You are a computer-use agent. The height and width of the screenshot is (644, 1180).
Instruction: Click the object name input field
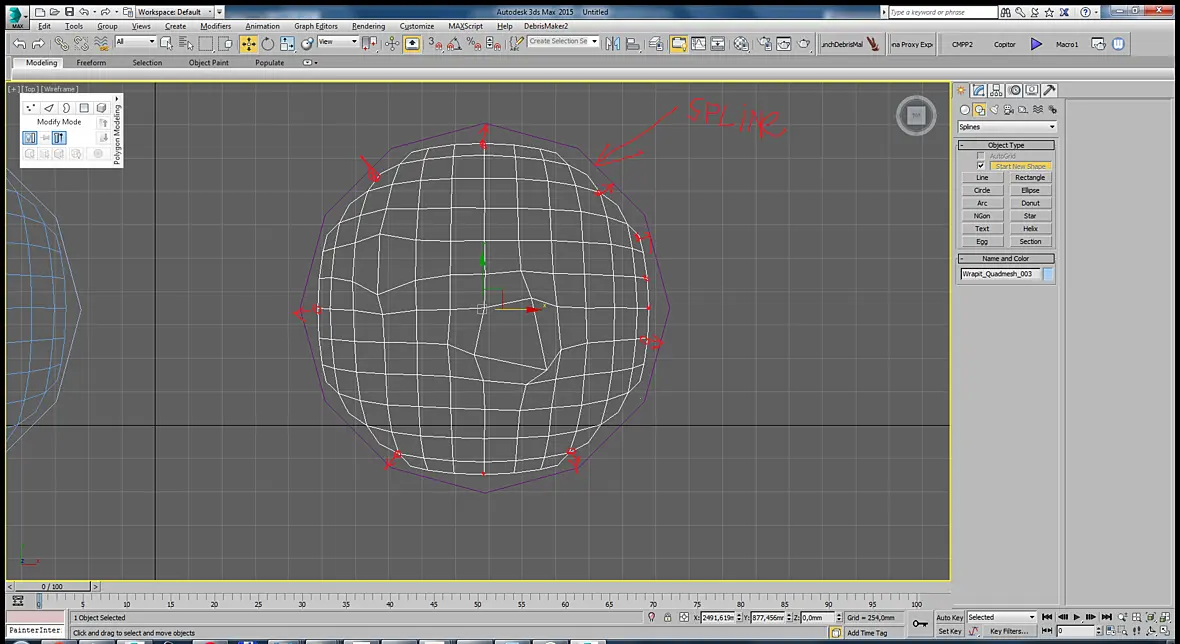click(1000, 274)
